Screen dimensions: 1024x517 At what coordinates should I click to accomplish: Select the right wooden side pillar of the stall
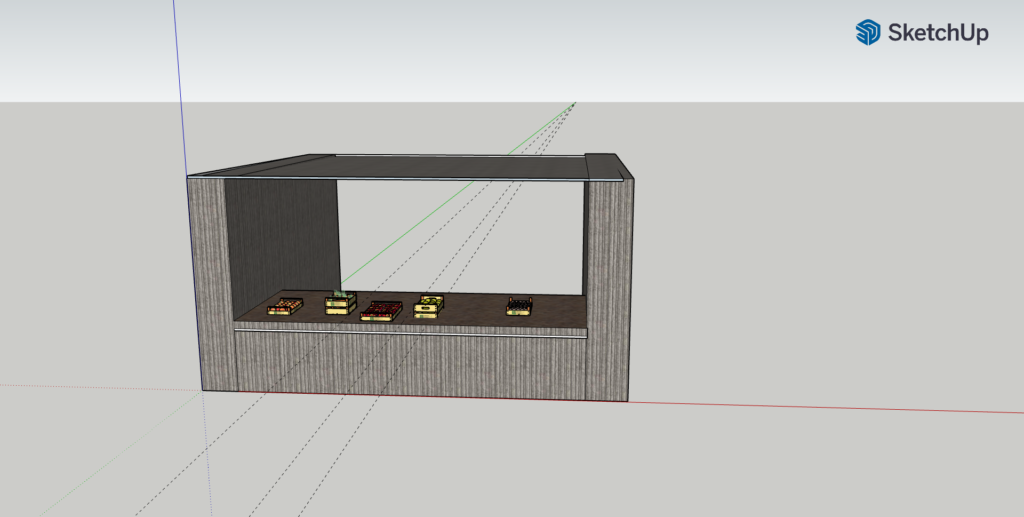coord(609,290)
